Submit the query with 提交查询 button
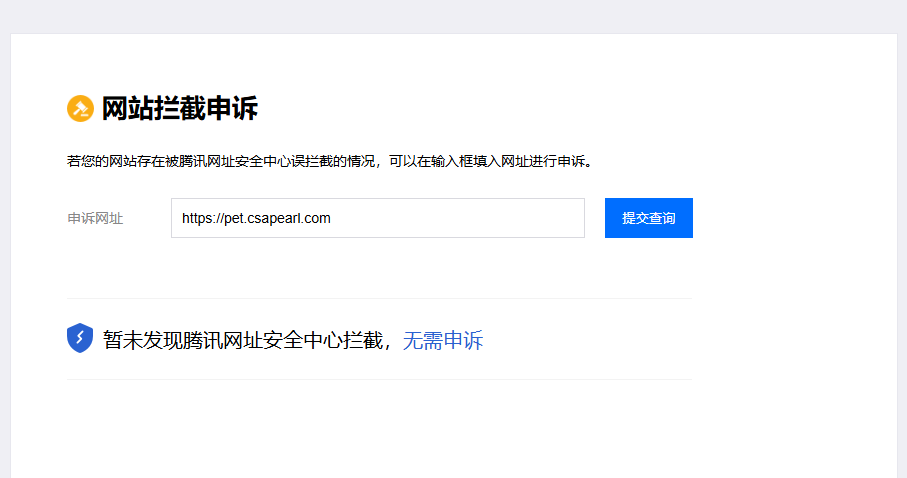 (649, 218)
